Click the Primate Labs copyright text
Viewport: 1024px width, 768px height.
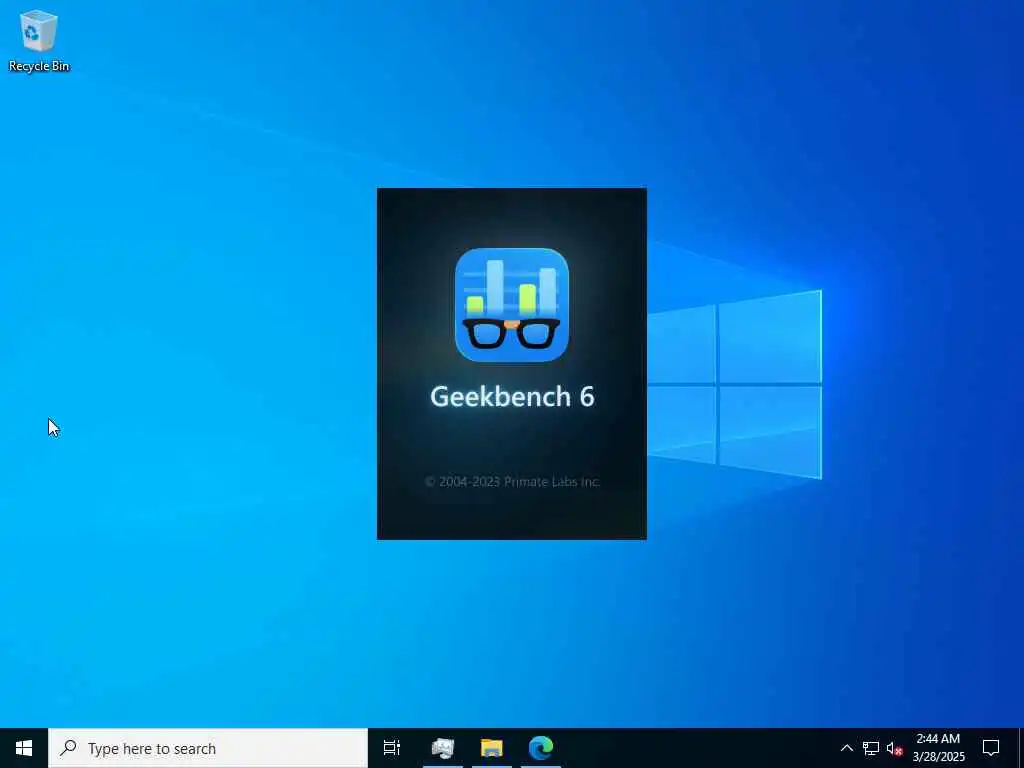click(512, 481)
